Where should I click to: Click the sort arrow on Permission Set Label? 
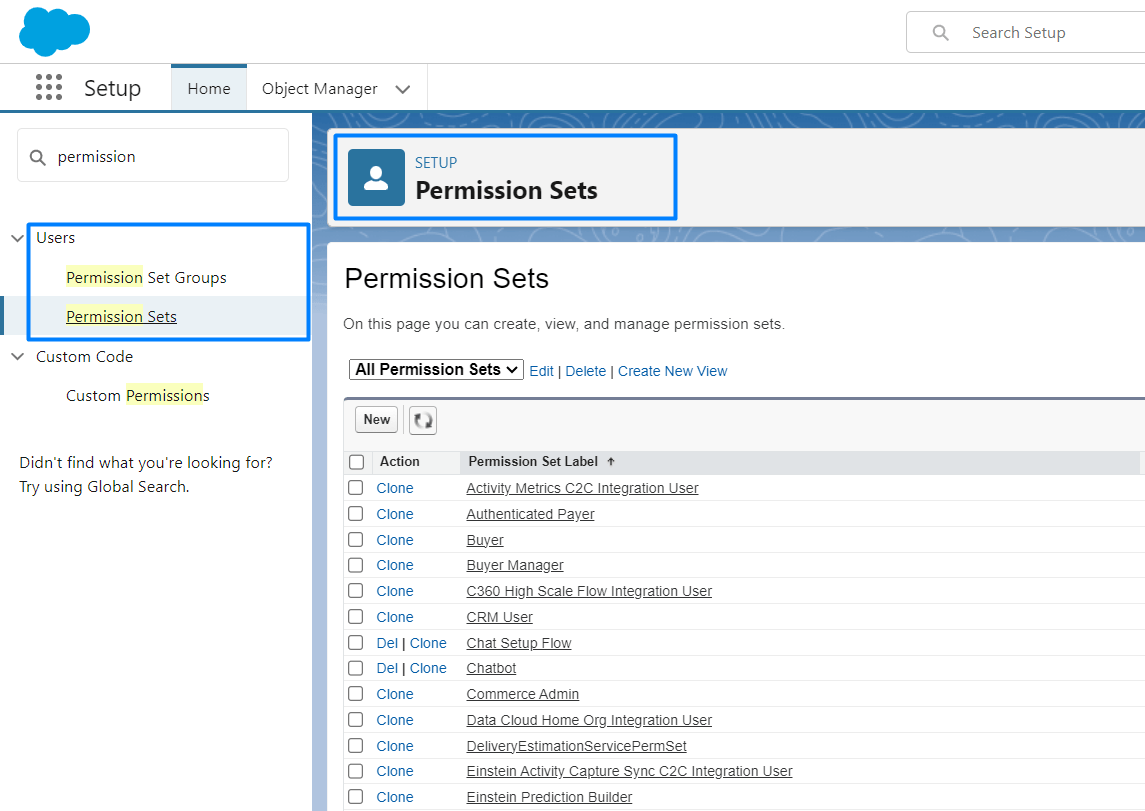[x=612, y=461]
